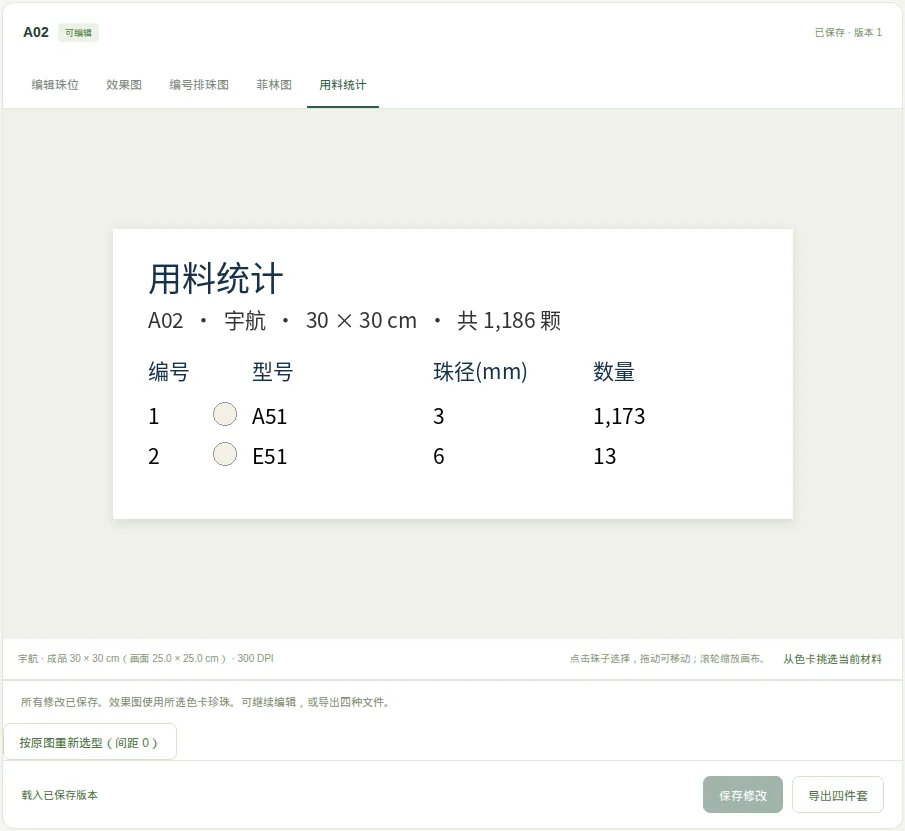Click the 保存修改 button
The width and height of the screenshot is (905, 831).
(743, 795)
